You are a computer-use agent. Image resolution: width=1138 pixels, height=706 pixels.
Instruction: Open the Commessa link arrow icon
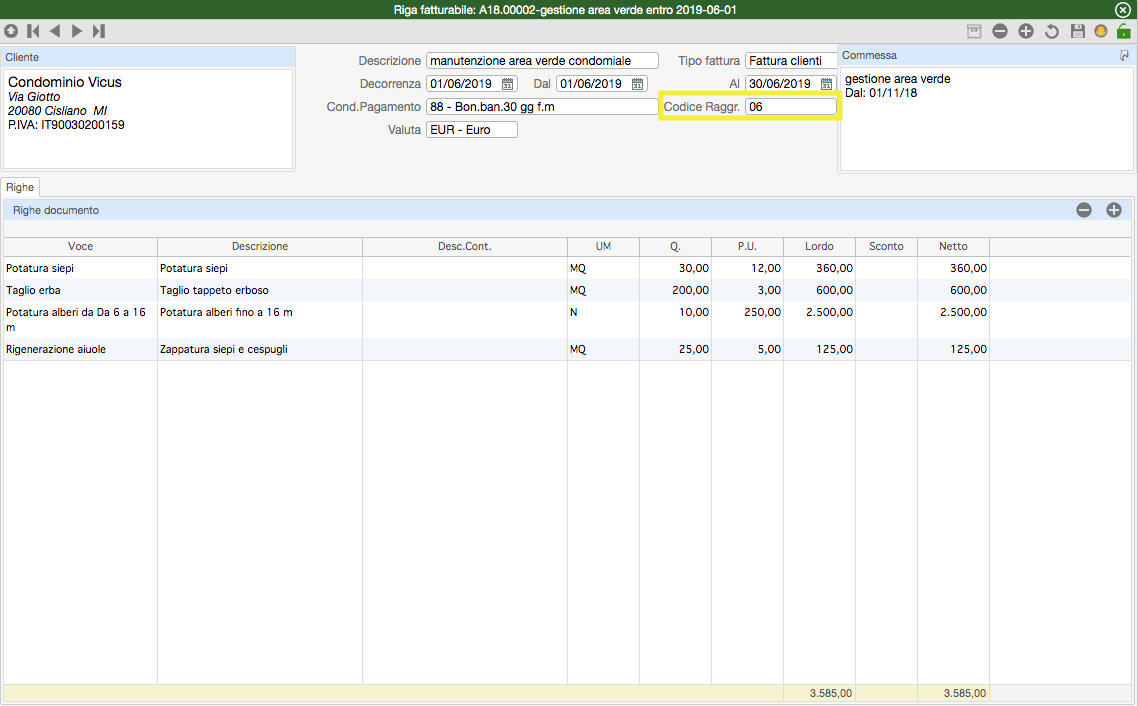[1124, 55]
